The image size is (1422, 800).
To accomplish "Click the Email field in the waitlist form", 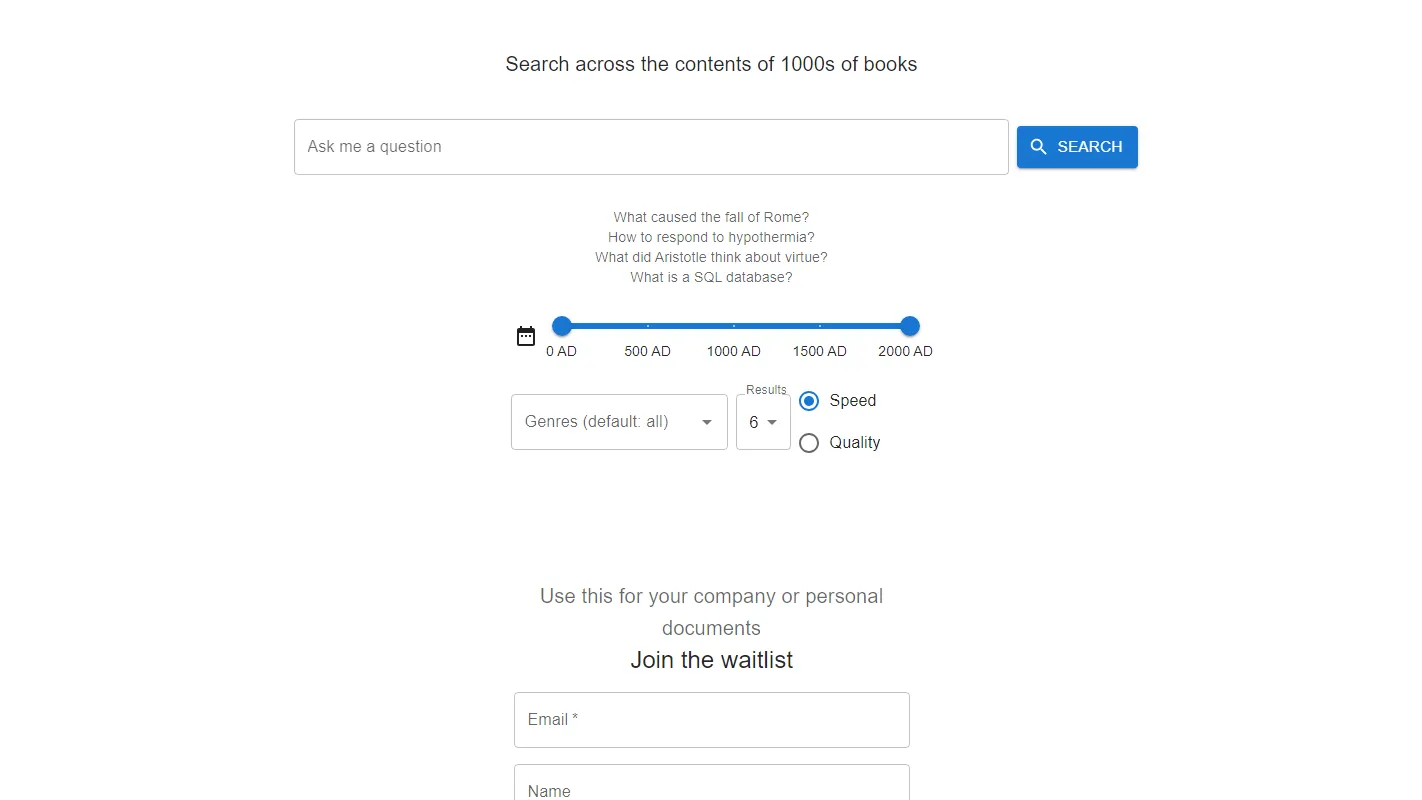I will point(711,719).
